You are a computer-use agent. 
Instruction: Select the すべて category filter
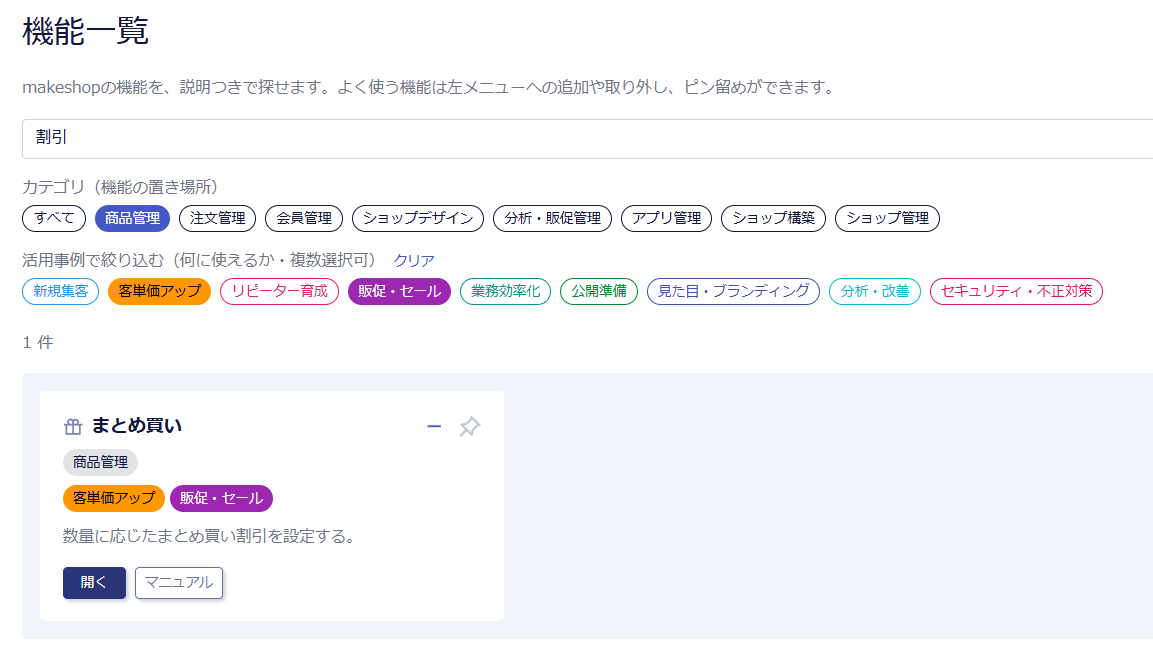coord(54,218)
